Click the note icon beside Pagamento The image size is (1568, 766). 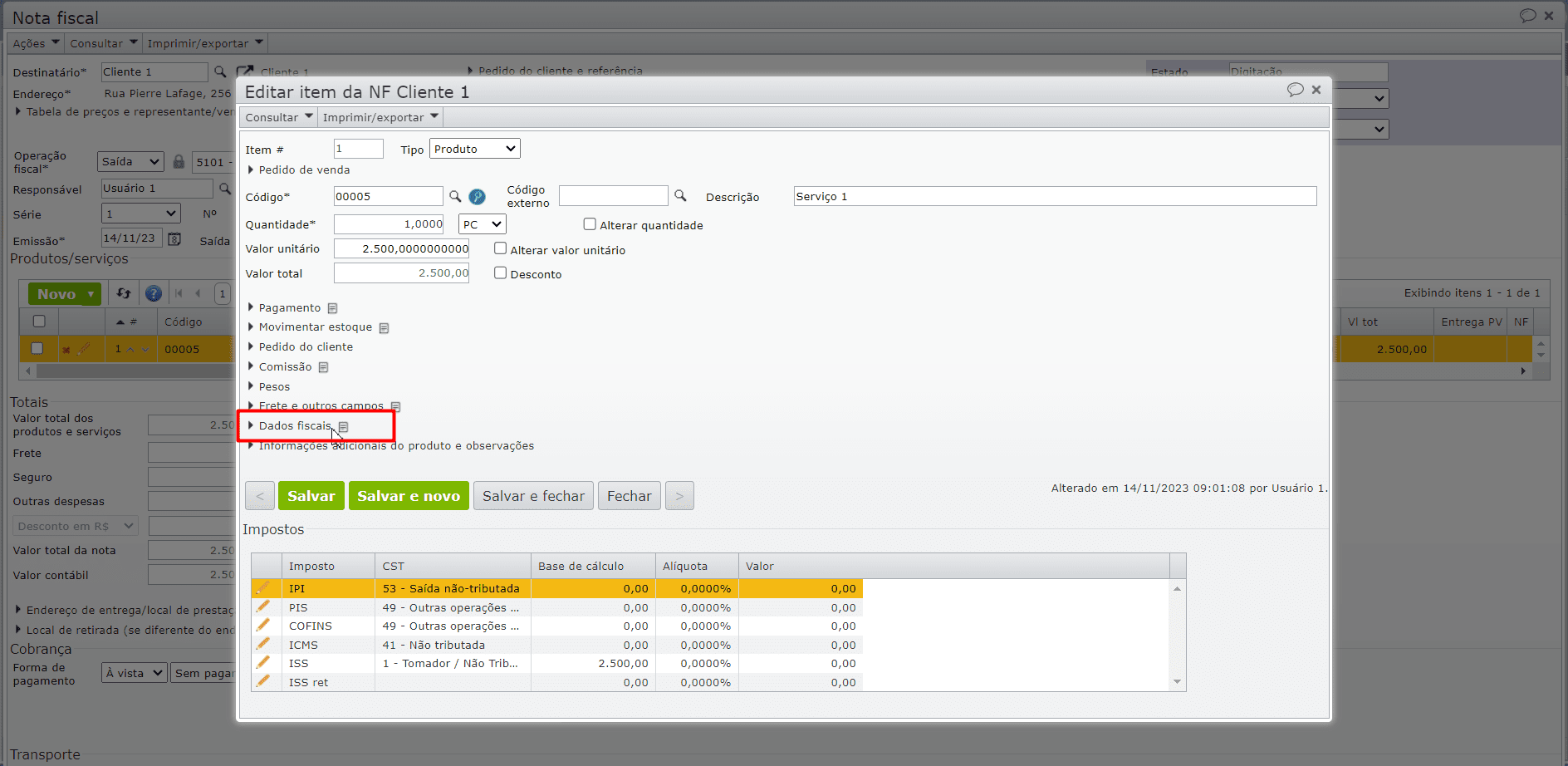pyautogui.click(x=332, y=308)
